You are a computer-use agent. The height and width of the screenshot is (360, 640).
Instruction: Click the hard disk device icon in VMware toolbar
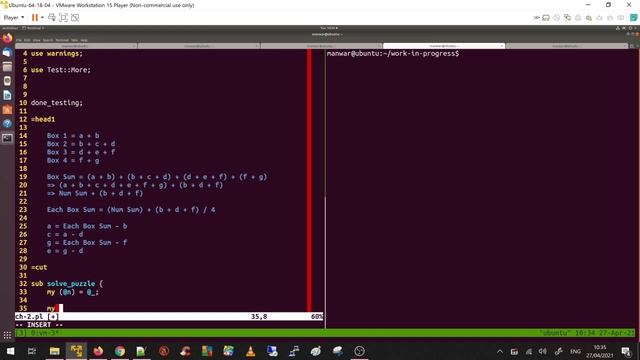coord(546,18)
